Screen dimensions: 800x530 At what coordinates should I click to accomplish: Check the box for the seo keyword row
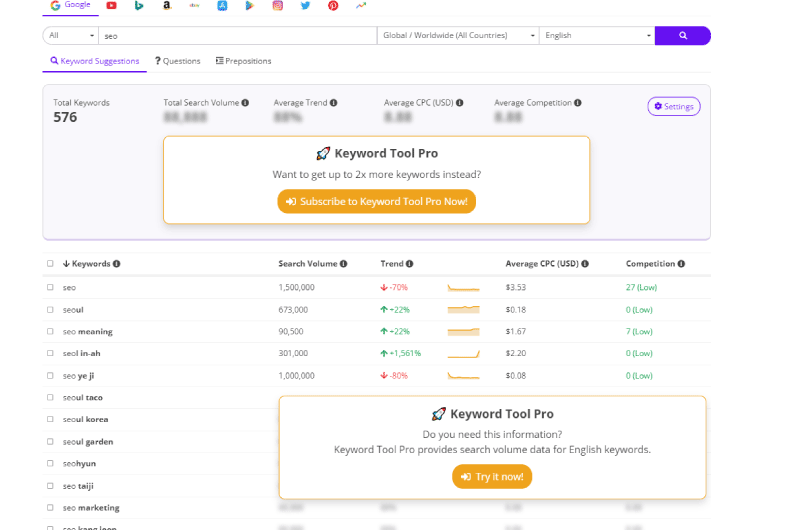click(x=50, y=287)
